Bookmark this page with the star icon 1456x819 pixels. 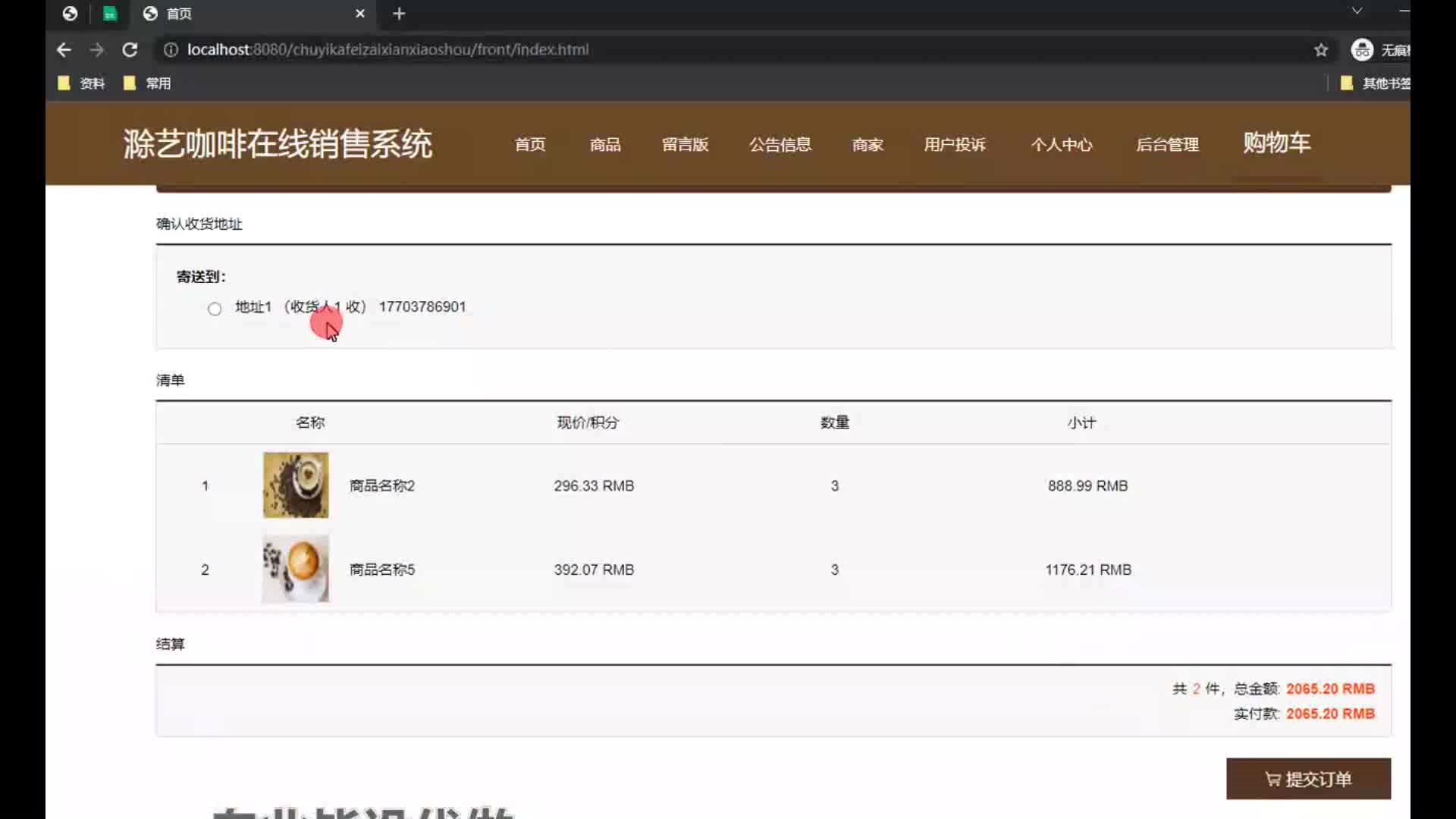point(1321,50)
